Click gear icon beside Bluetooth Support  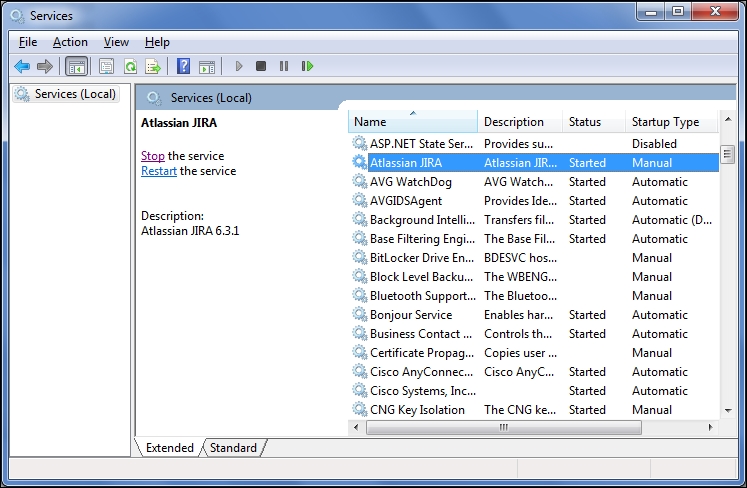point(359,295)
